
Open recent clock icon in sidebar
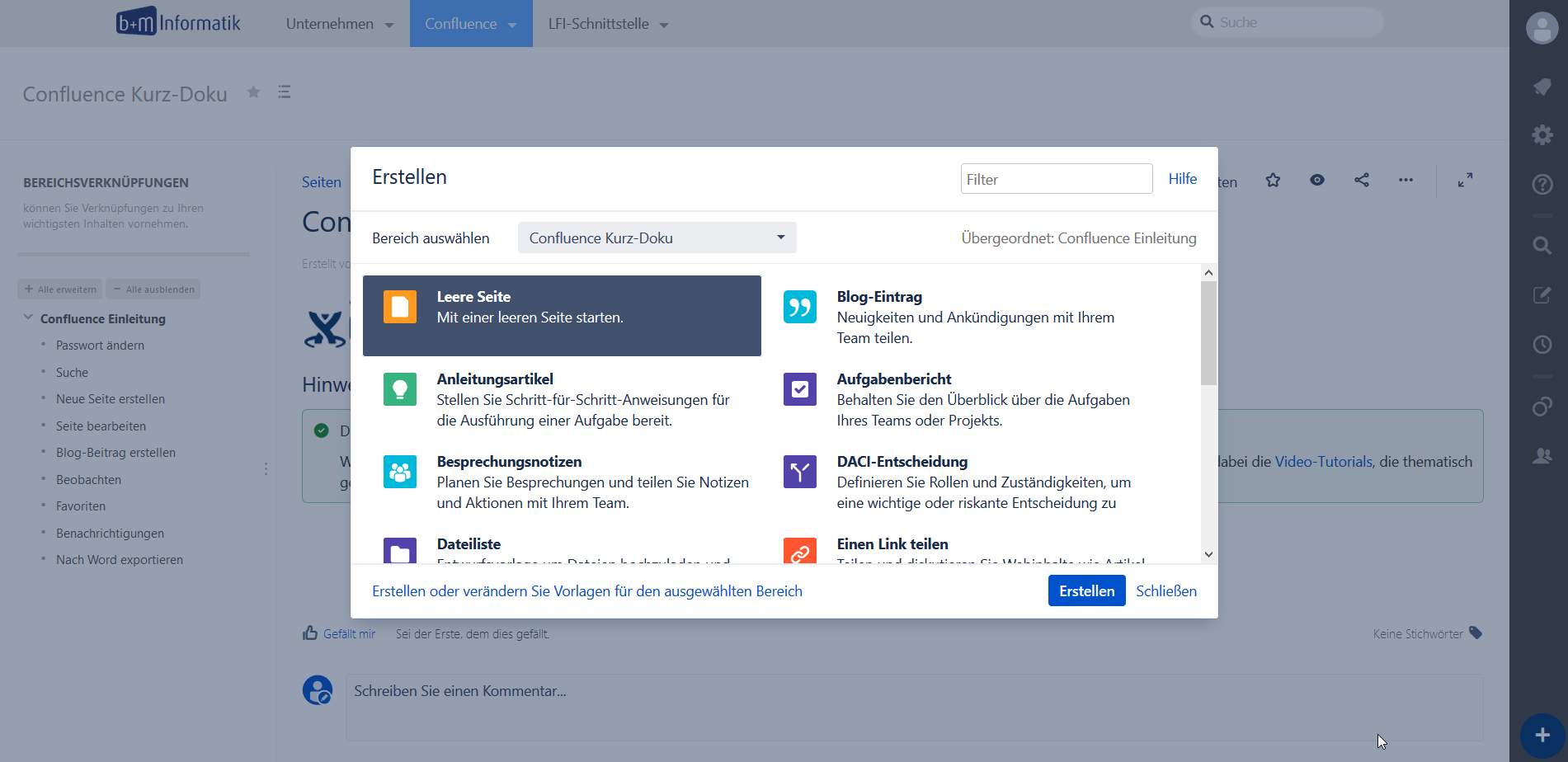(1542, 344)
